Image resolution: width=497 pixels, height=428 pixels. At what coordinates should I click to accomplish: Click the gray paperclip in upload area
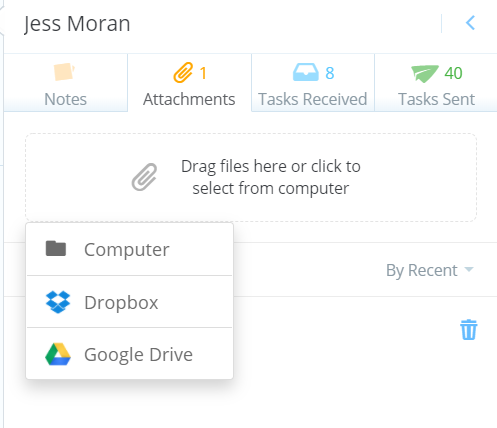pos(144,177)
